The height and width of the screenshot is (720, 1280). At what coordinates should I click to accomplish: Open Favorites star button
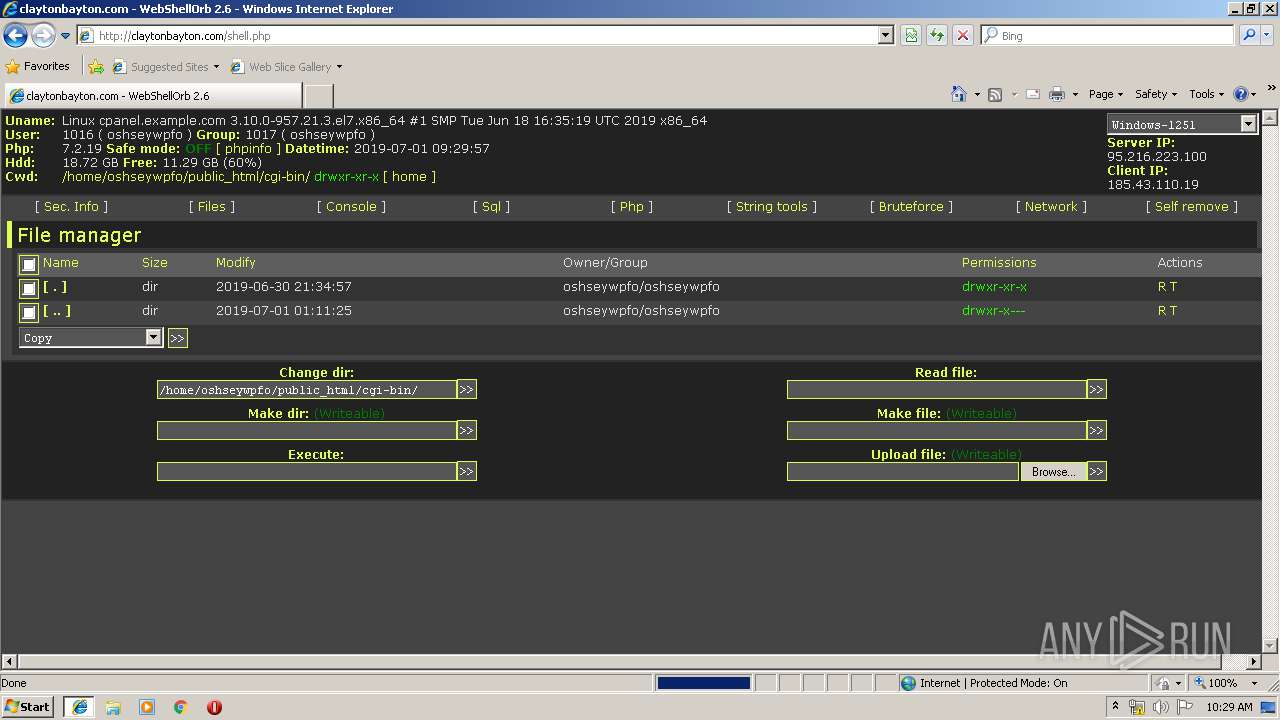point(38,67)
